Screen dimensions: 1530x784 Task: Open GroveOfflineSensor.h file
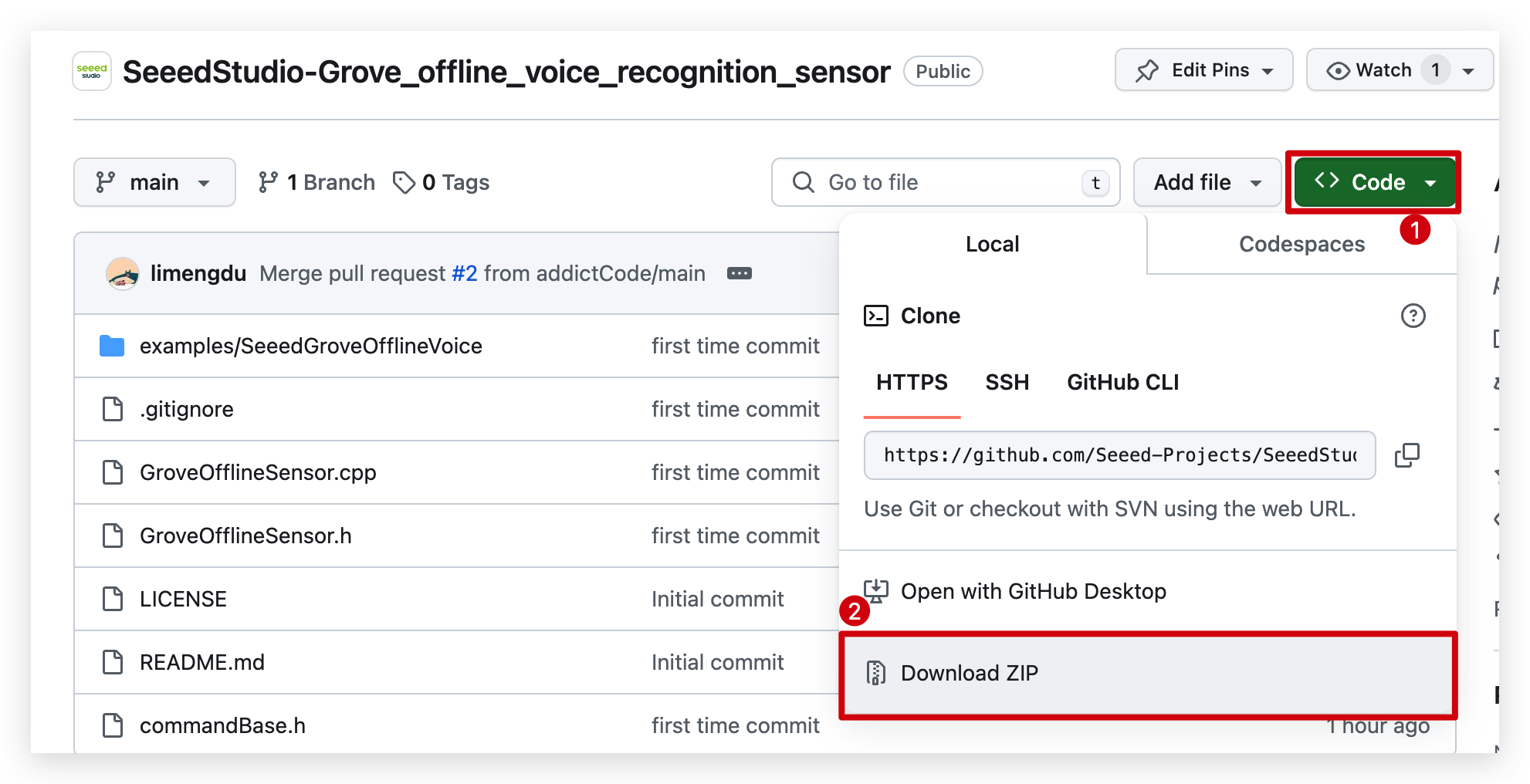245,536
